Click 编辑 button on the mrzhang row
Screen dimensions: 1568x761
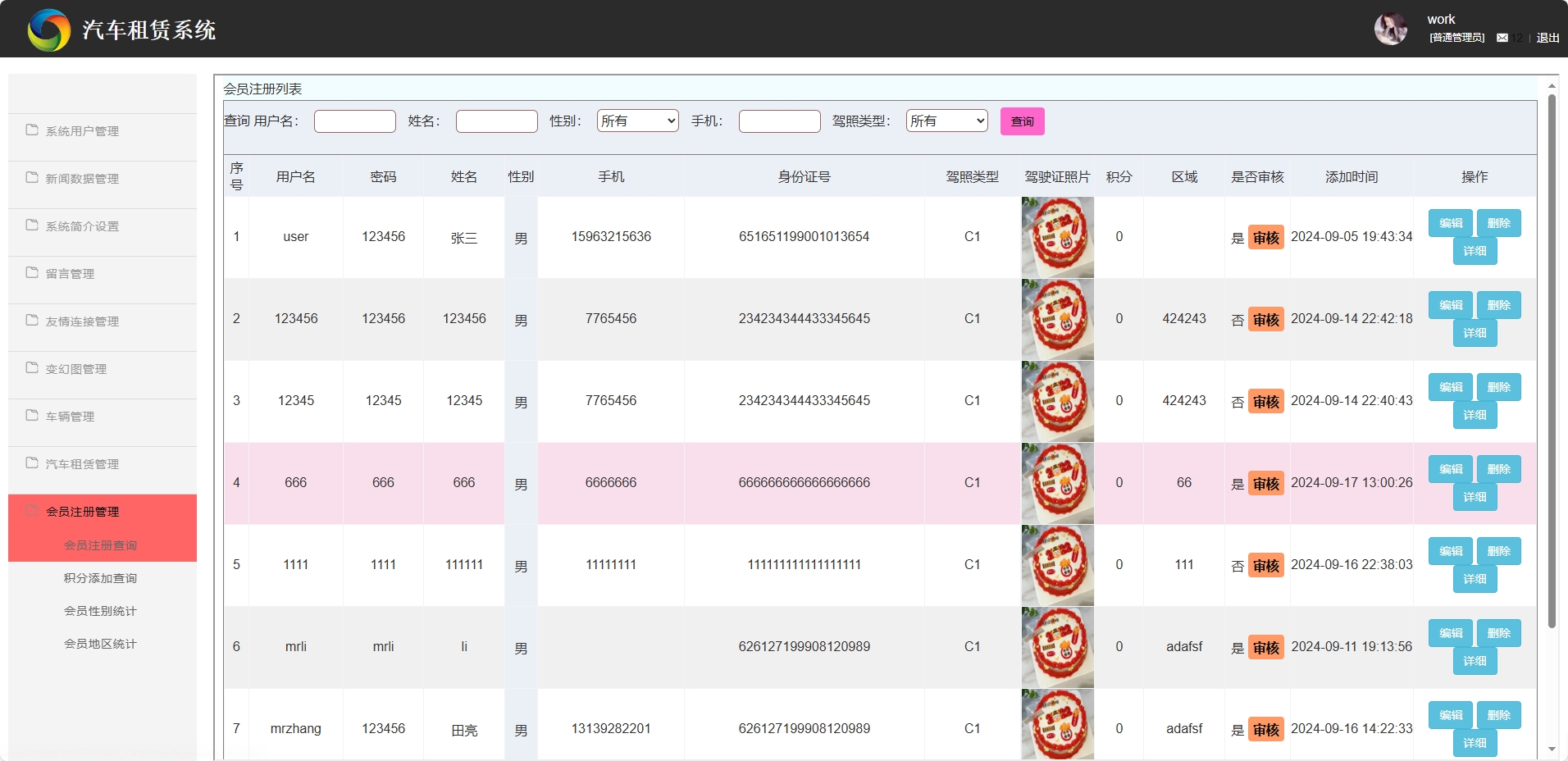[x=1449, y=714]
